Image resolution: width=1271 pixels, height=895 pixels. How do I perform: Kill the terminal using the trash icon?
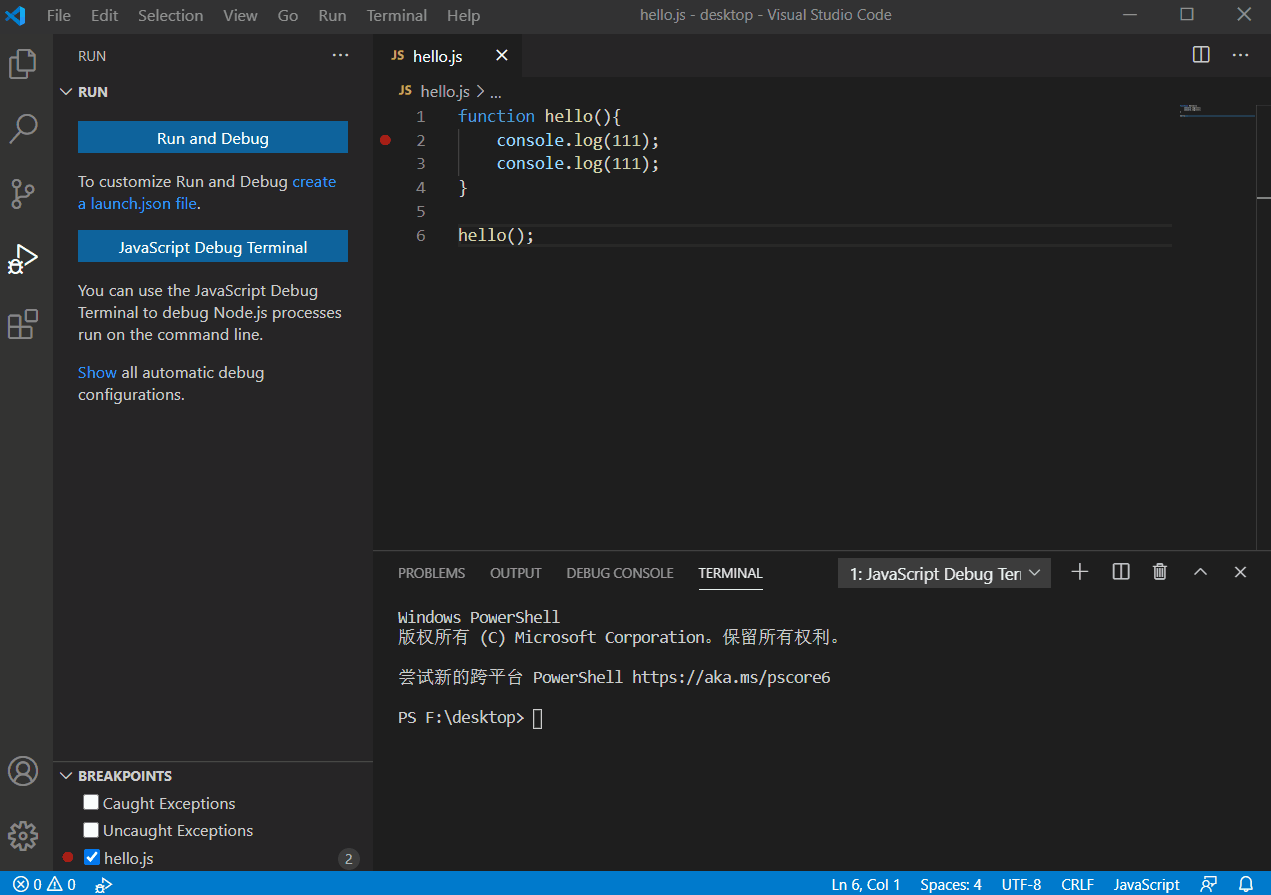(1159, 571)
